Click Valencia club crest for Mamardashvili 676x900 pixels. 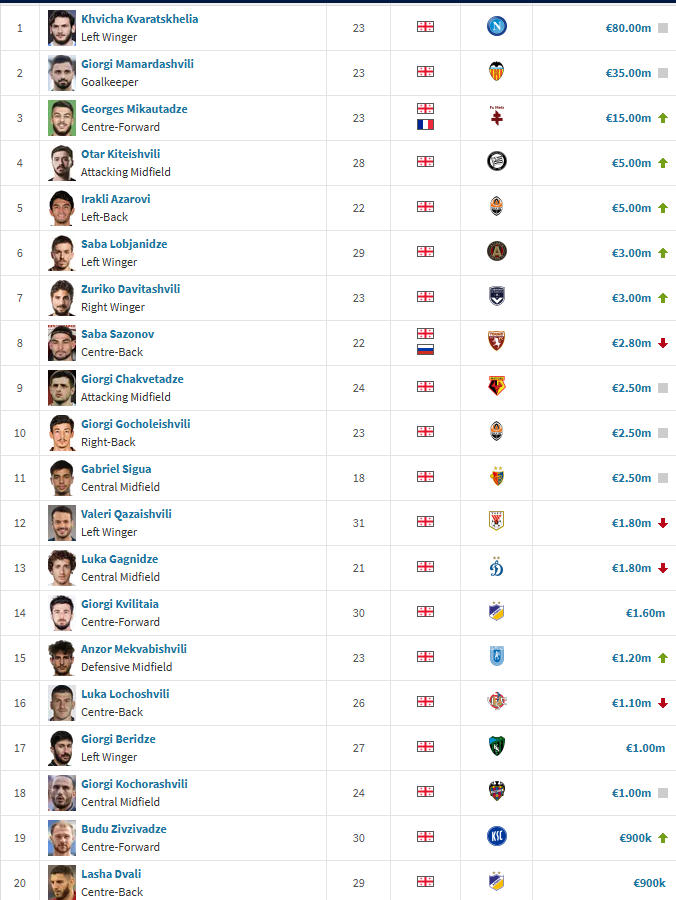496,73
